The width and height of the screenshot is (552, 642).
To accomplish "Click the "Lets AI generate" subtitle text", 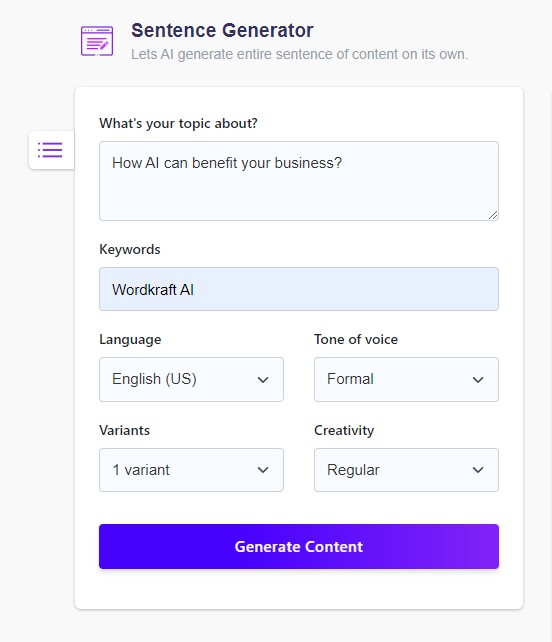I will (299, 54).
